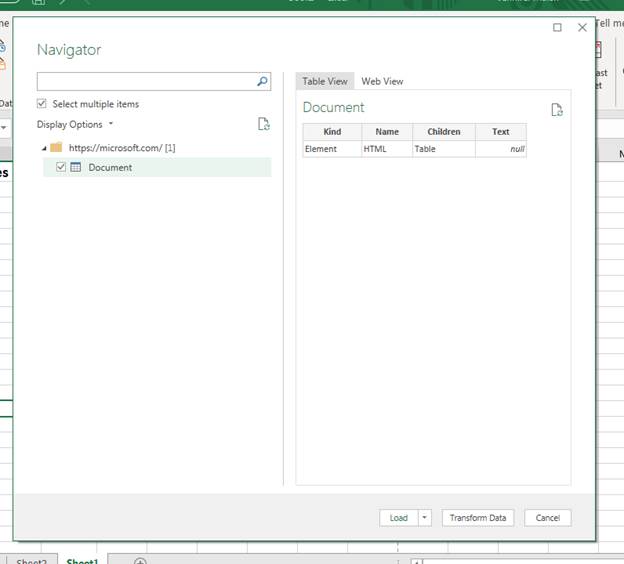Viewport: 624px width, 564px height.
Task: Click the Kind column header
Action: click(x=332, y=132)
